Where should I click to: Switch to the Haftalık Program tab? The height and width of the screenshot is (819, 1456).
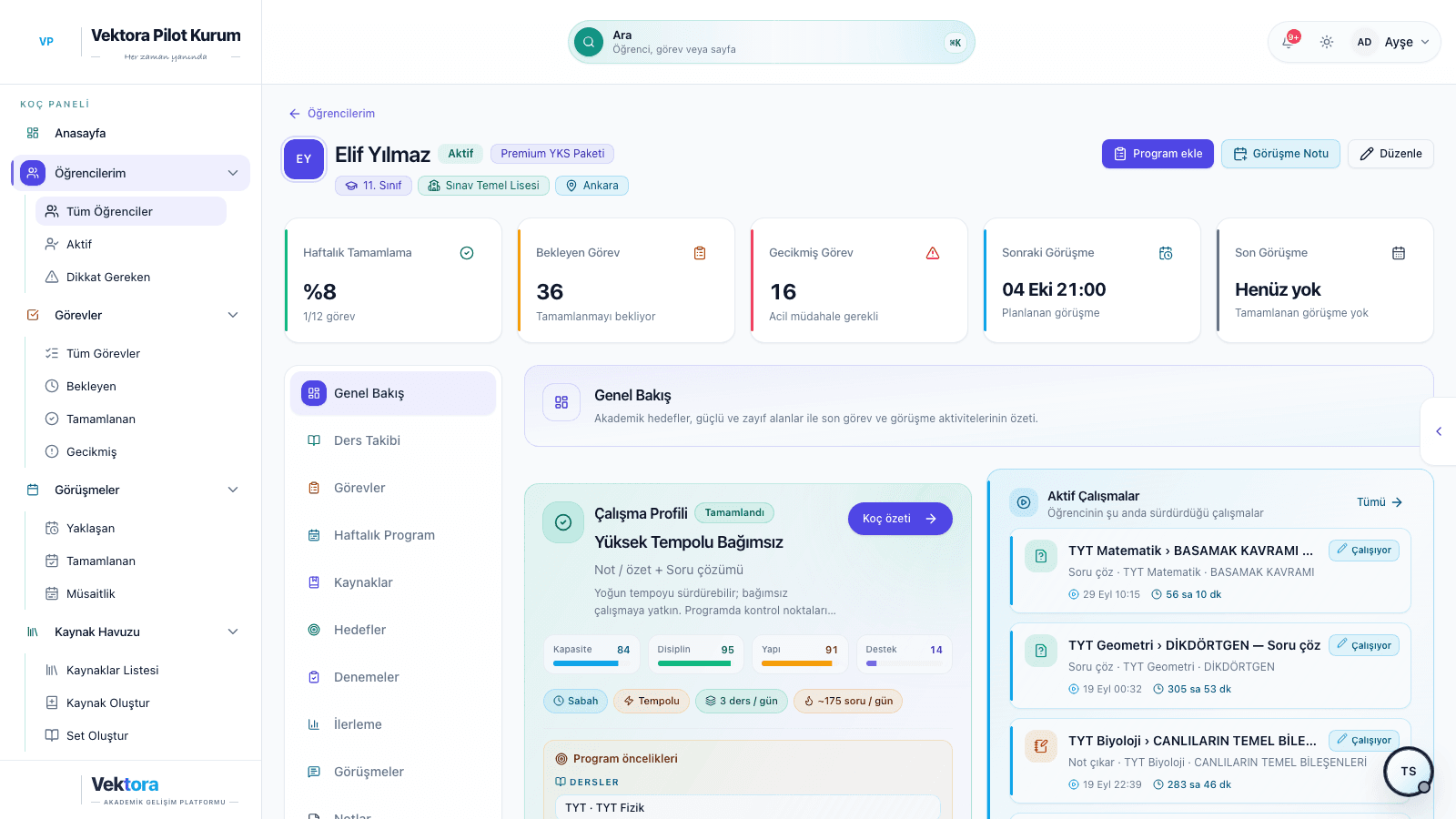(x=393, y=535)
